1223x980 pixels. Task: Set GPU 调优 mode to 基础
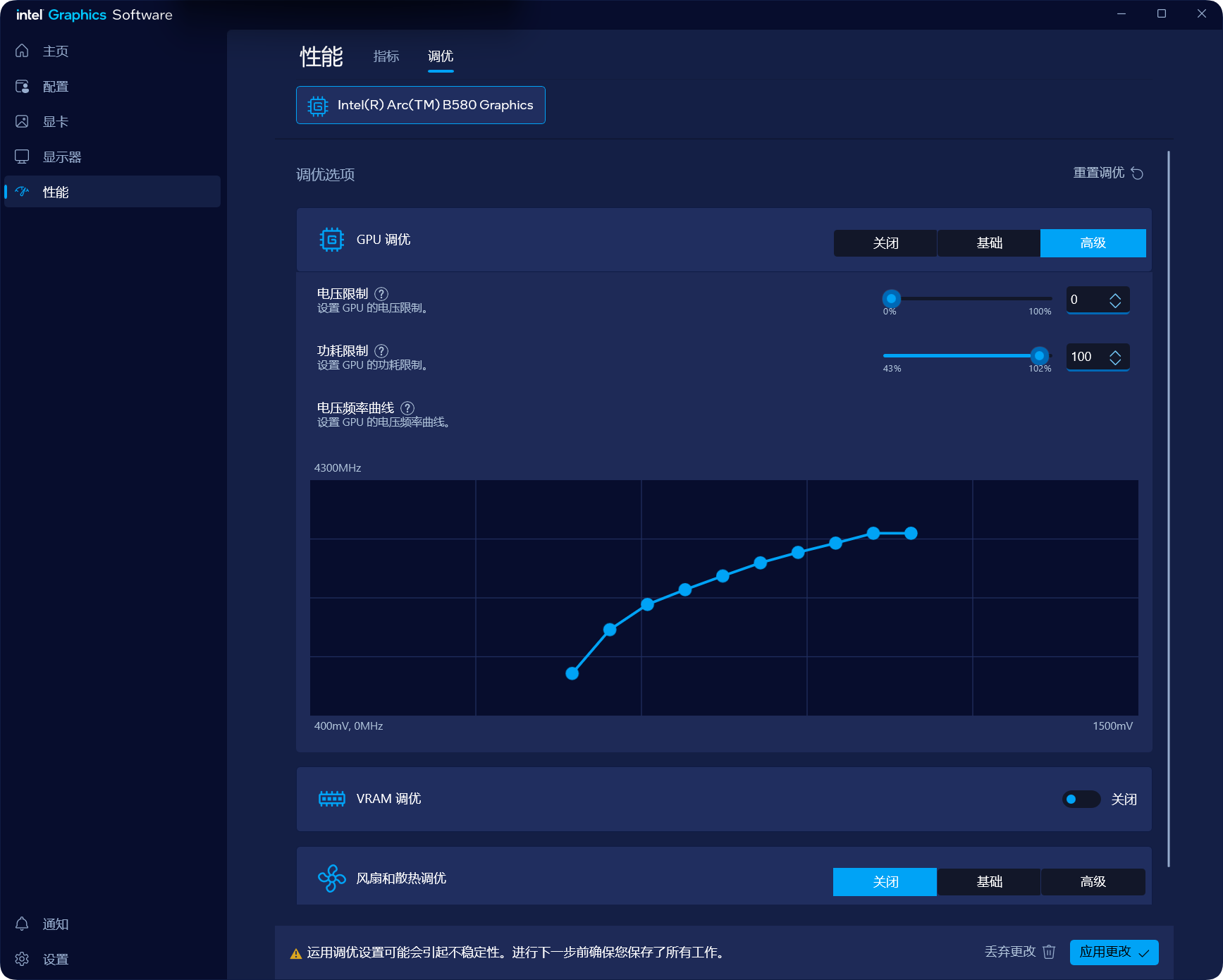click(x=989, y=243)
